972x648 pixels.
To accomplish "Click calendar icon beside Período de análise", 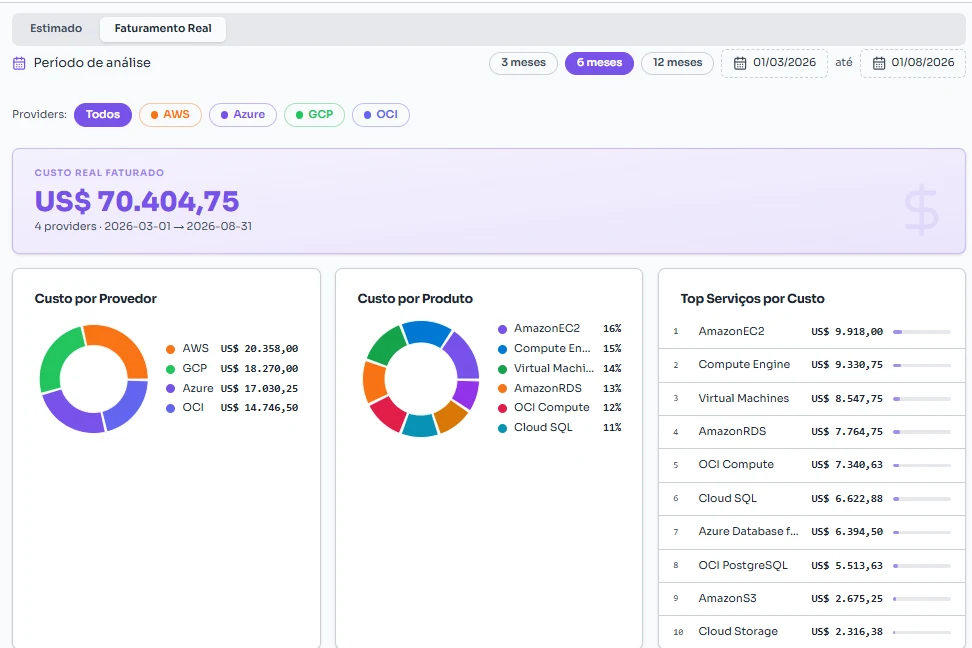I will (x=19, y=63).
